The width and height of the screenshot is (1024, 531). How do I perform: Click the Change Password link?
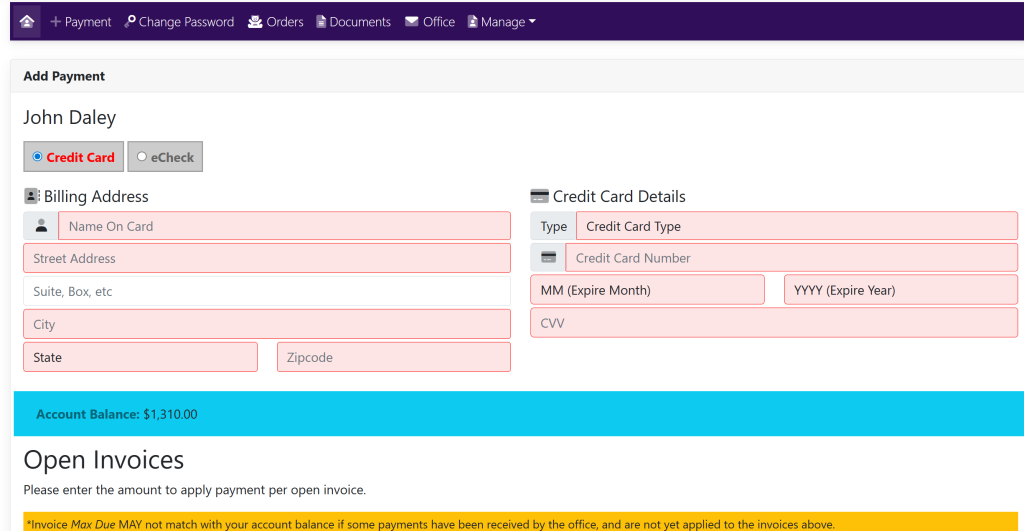click(x=186, y=22)
